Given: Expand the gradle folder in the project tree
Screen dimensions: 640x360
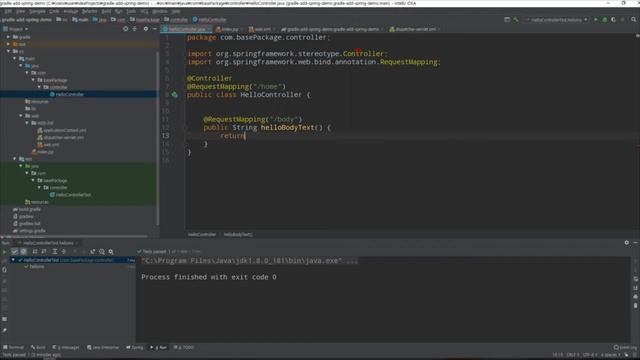Looking at the screenshot, I should click(x=9, y=37).
